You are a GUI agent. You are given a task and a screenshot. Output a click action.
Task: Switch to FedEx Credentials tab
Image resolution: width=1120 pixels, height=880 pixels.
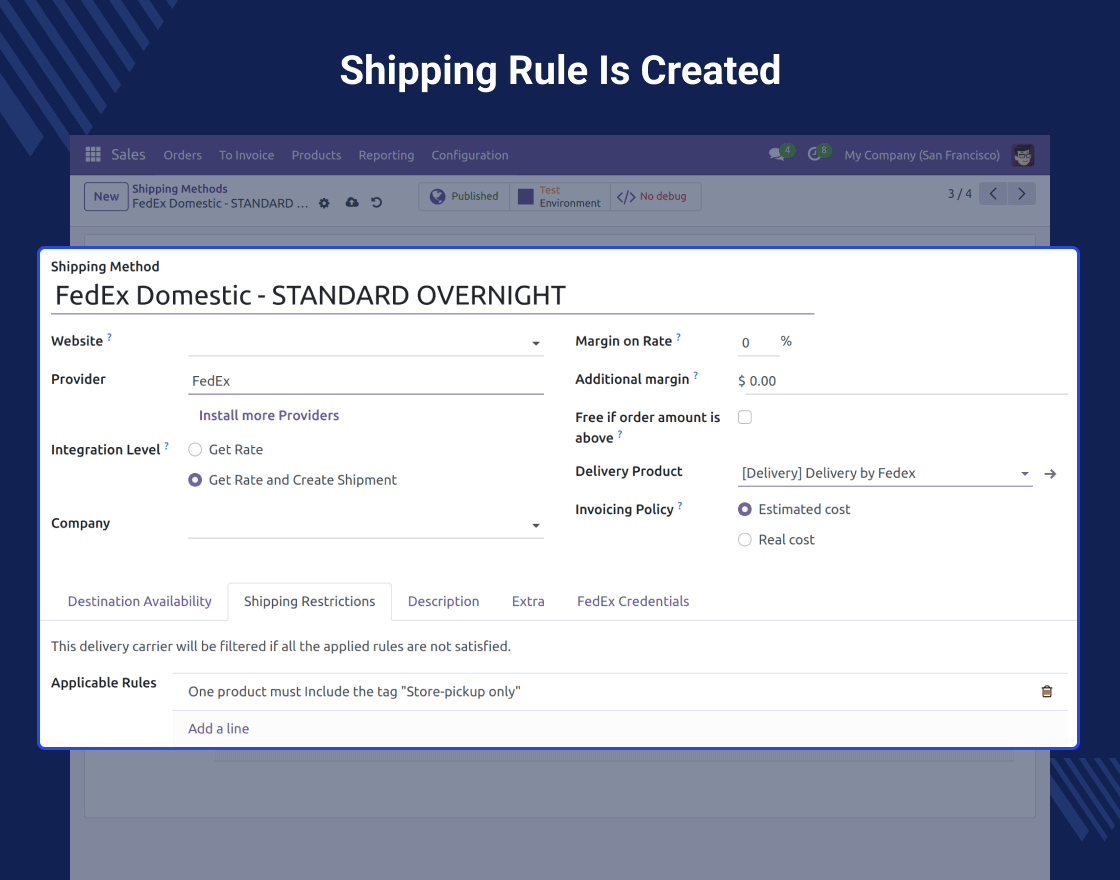click(x=633, y=601)
